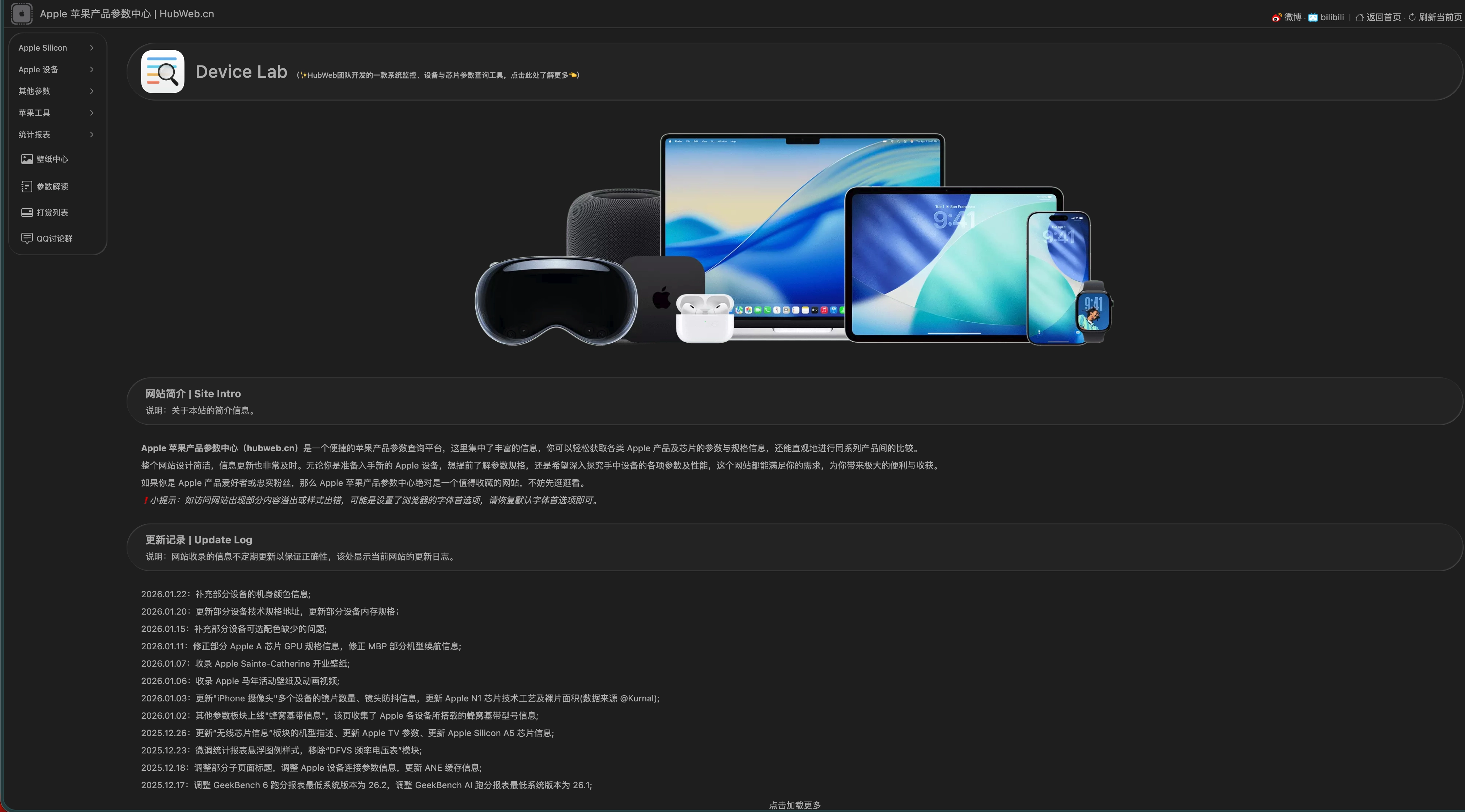Go to 壁纸中心 page
The height and width of the screenshot is (812, 1465).
tap(52, 159)
